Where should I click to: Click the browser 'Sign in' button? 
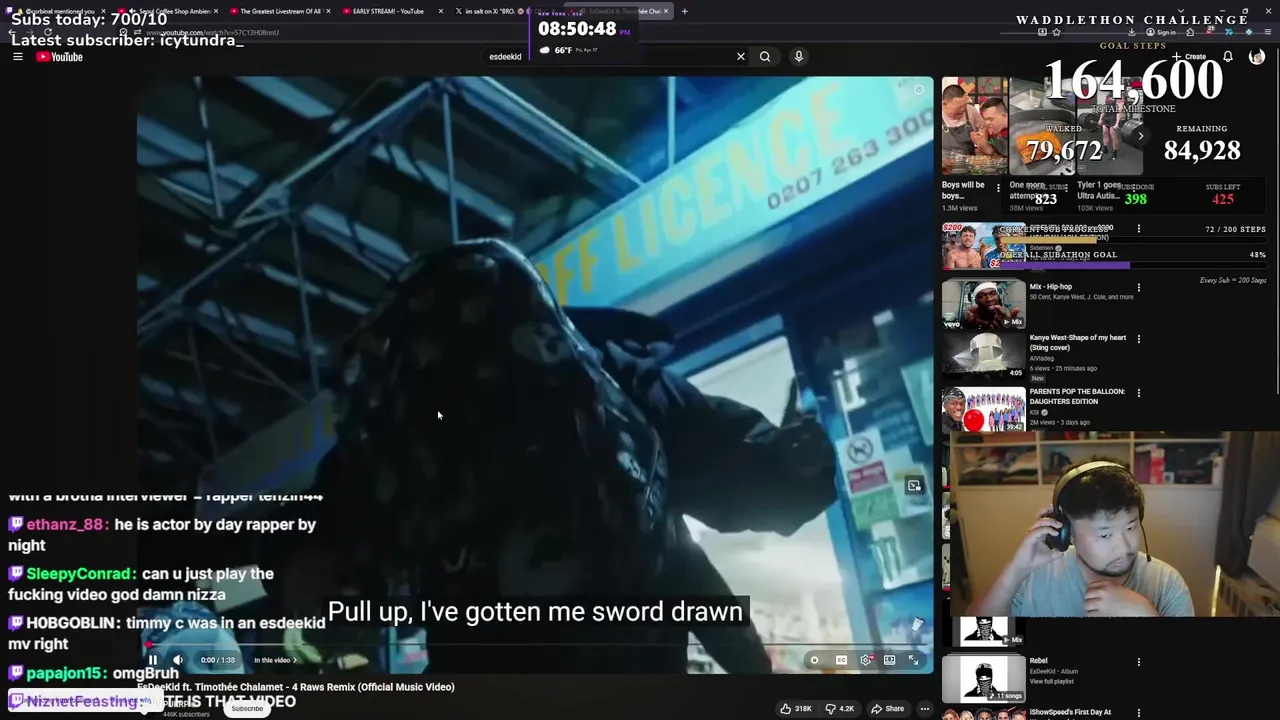(x=1162, y=32)
